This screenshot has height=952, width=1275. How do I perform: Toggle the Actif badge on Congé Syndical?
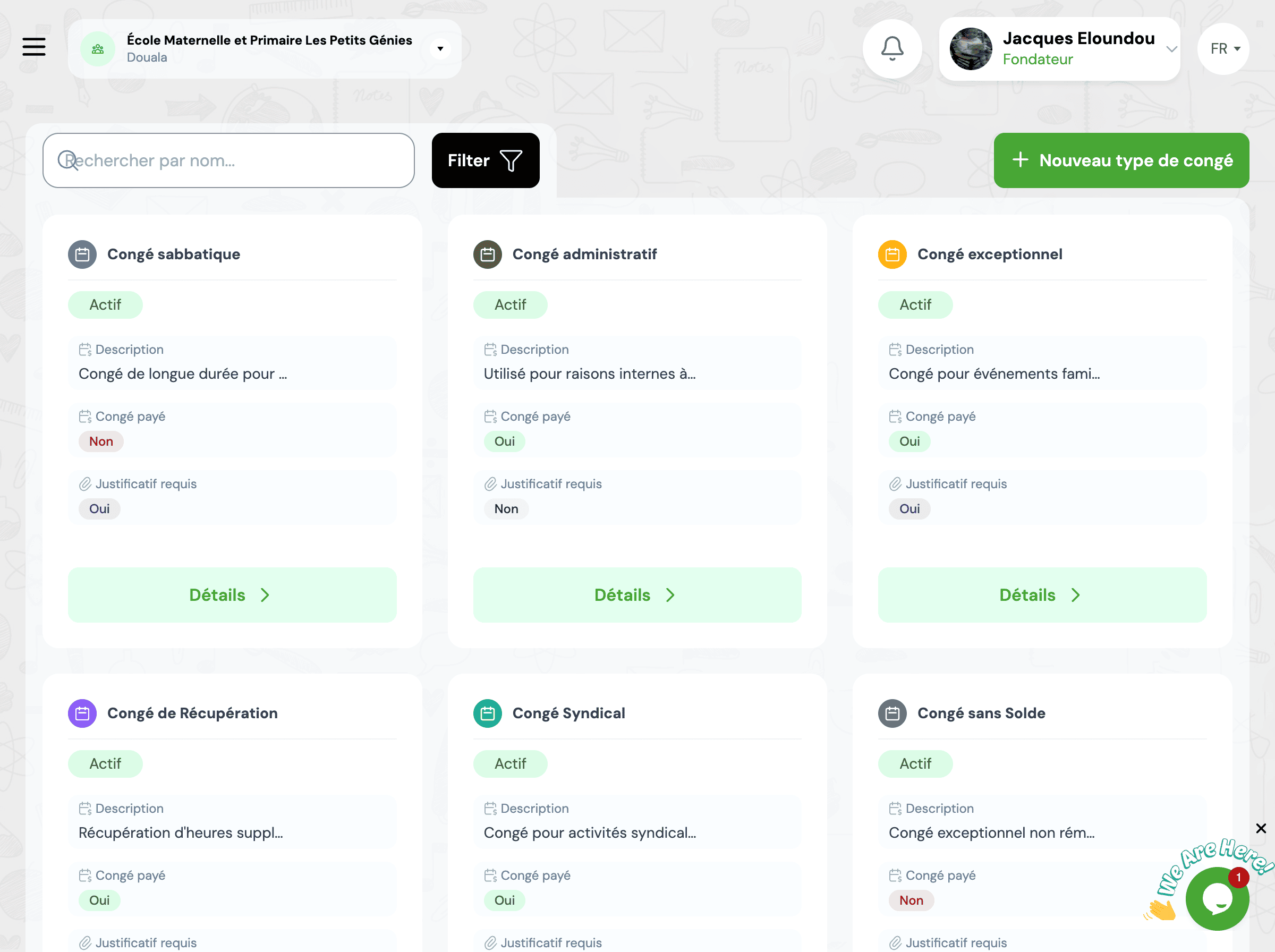[x=511, y=763]
